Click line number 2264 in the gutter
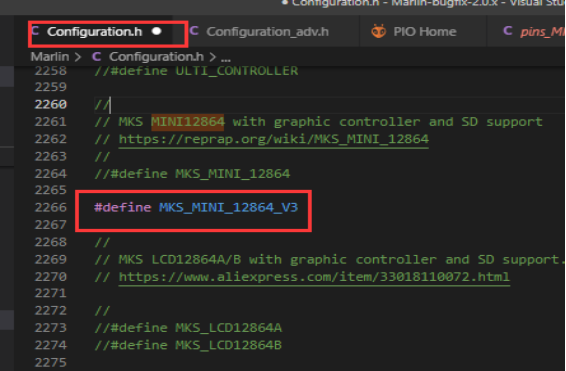Viewport: 566px width, 371px height. [x=51, y=174]
